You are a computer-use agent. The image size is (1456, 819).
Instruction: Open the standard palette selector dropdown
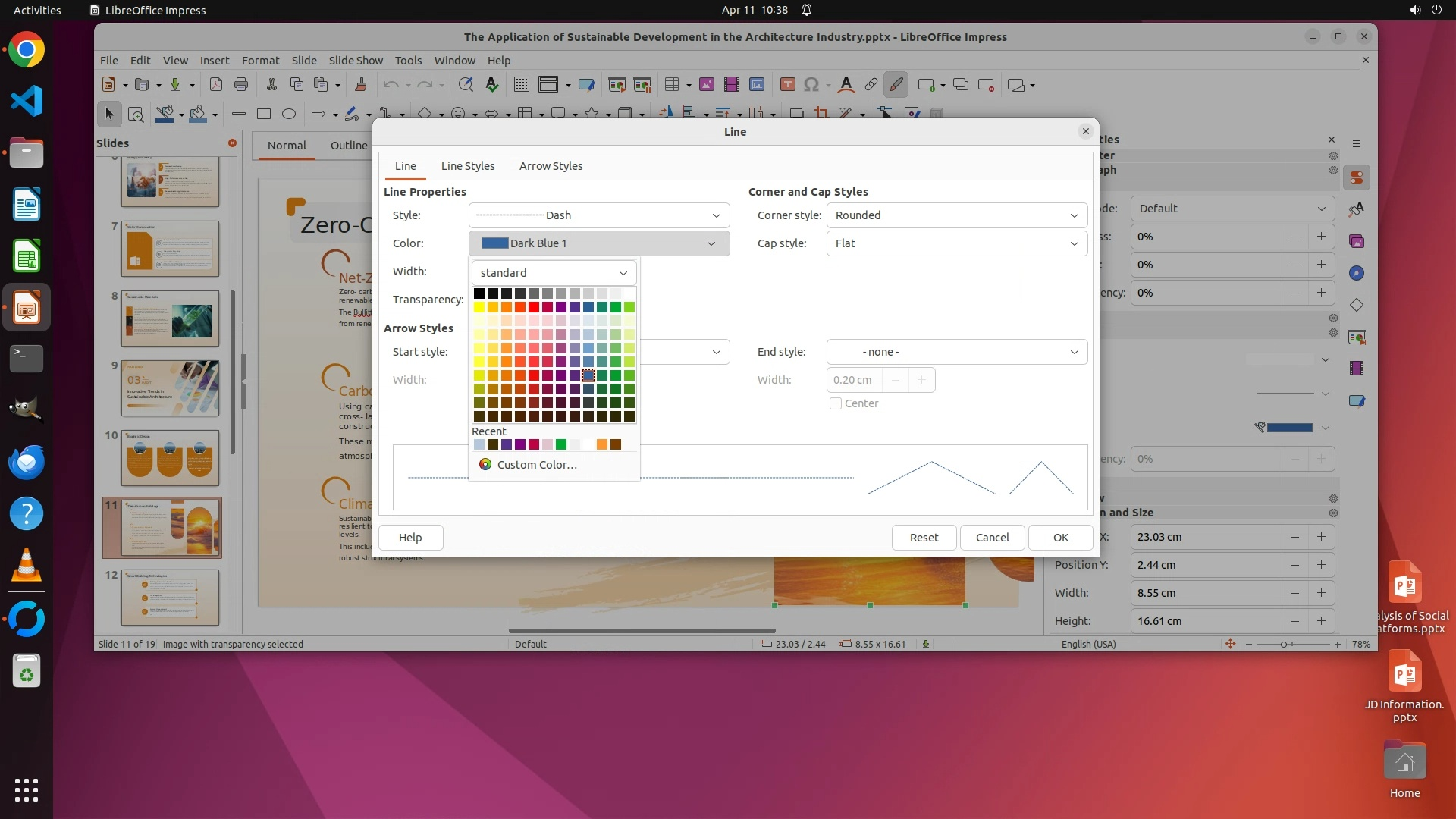coord(554,273)
